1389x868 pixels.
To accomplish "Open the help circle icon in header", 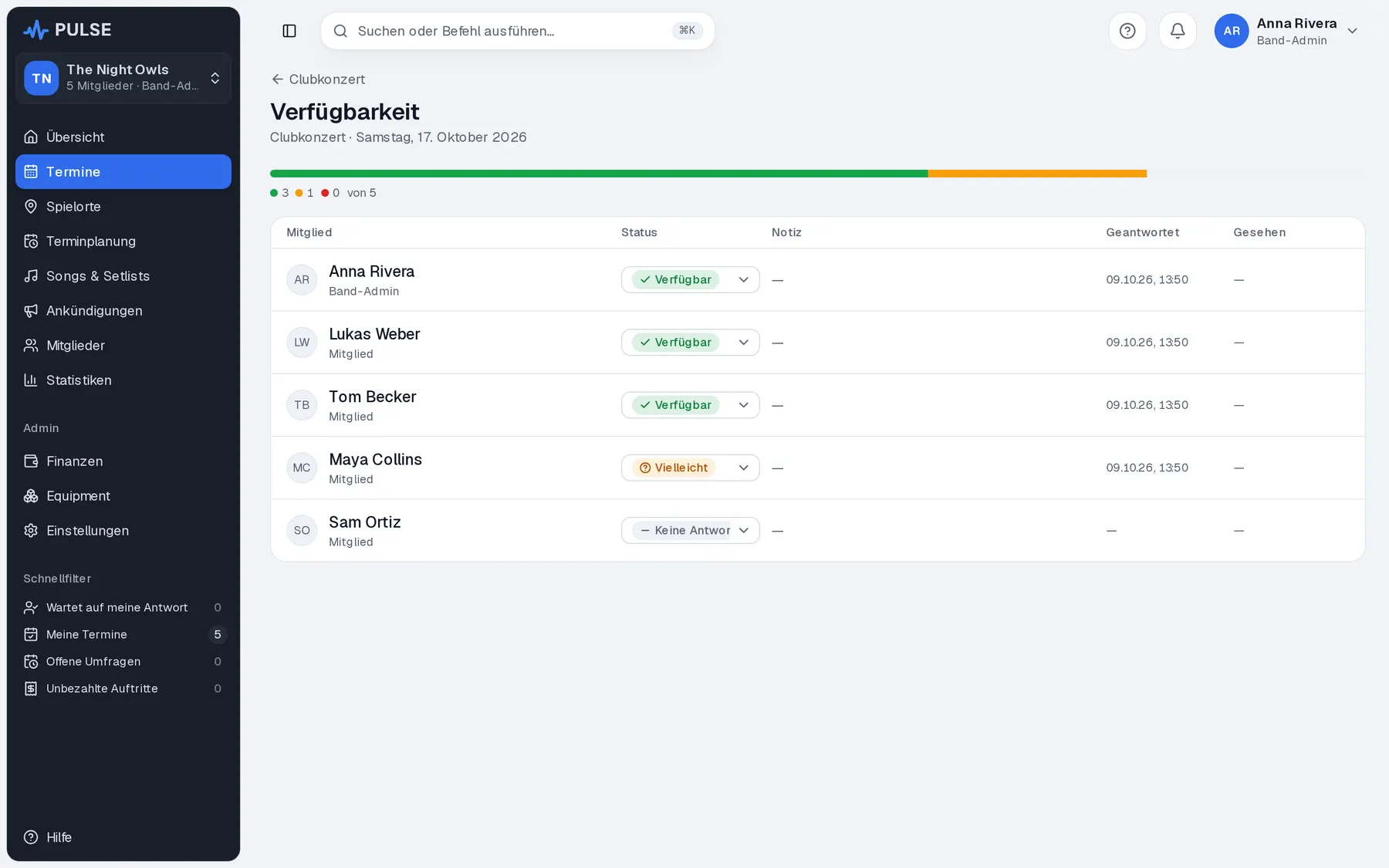I will pos(1127,31).
